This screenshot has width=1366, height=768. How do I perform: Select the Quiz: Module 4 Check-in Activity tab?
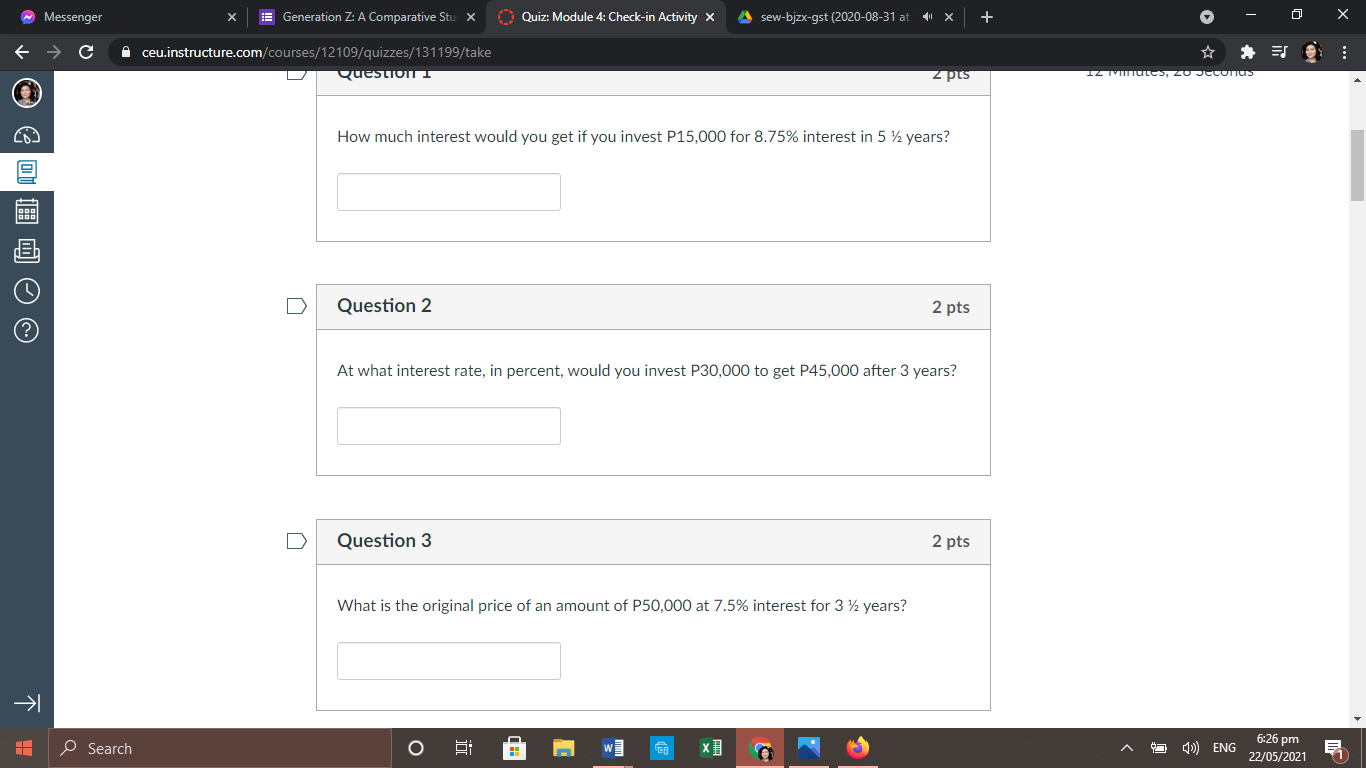[x=606, y=17]
